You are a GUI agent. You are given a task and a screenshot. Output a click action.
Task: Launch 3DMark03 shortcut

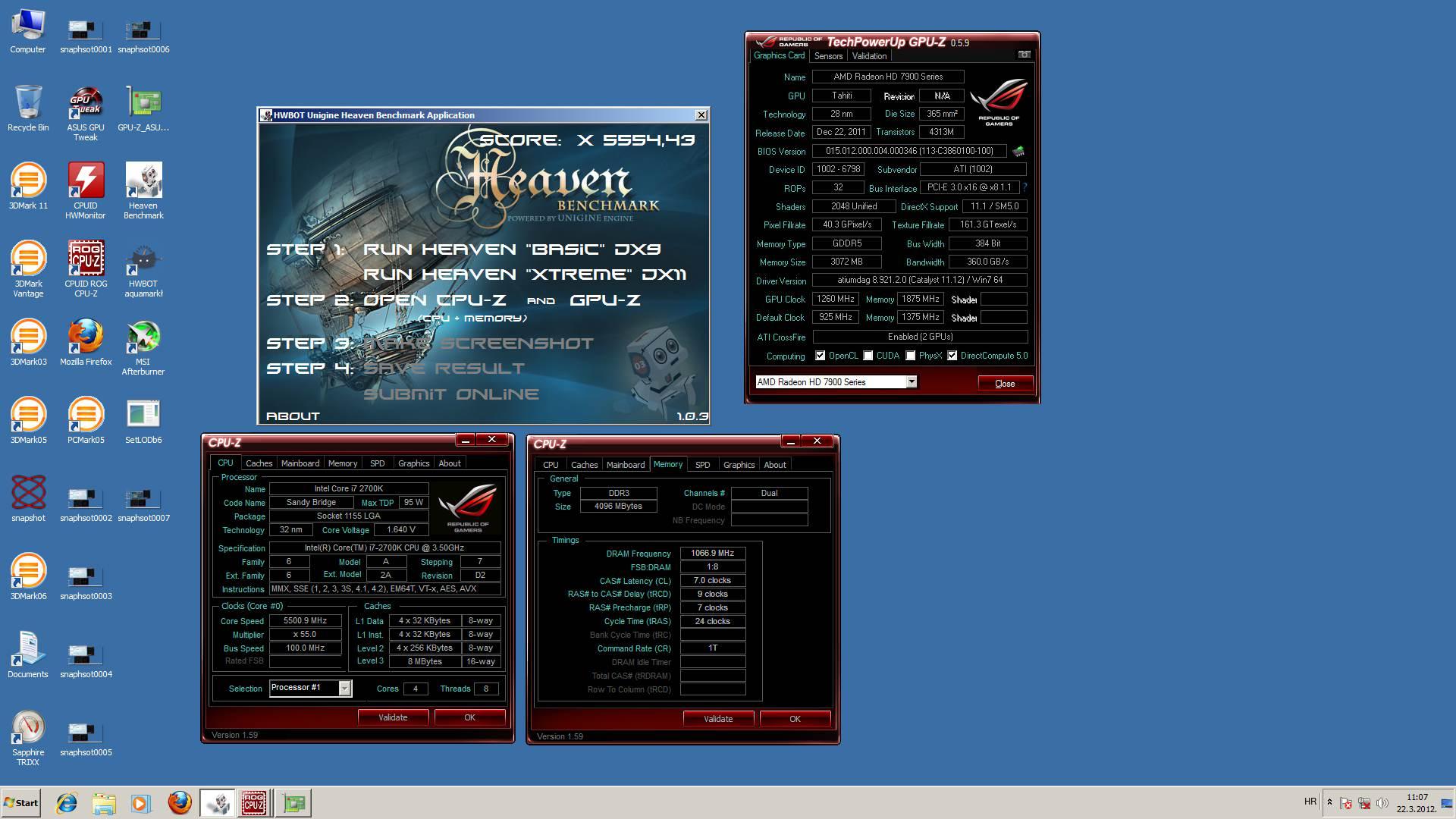(x=28, y=344)
